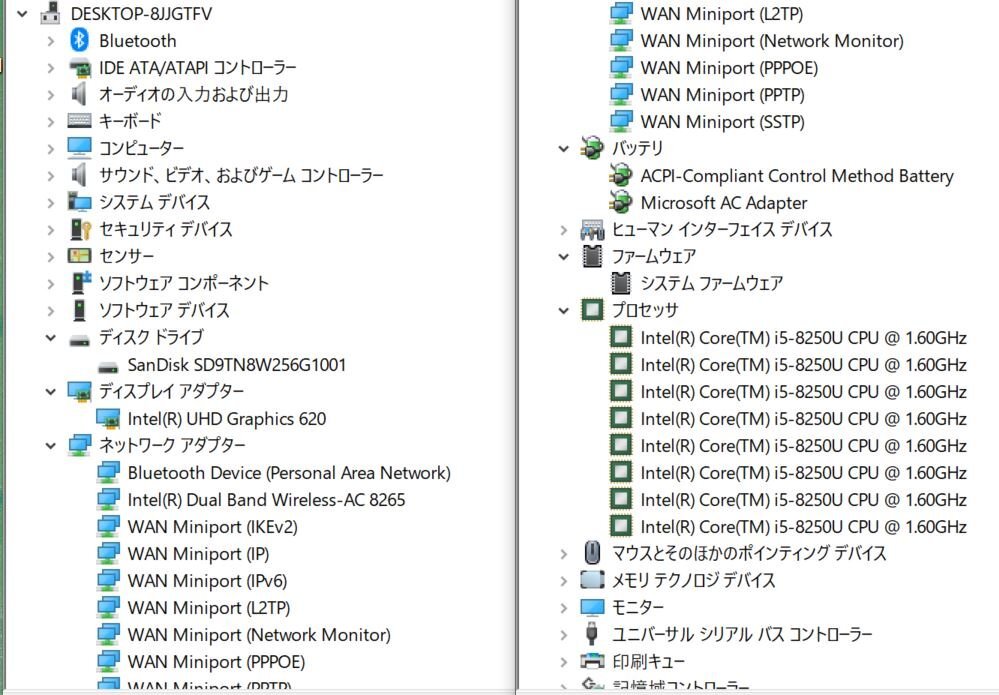Click the バッテリ category icon
This screenshot has width=999, height=695.
592,148
